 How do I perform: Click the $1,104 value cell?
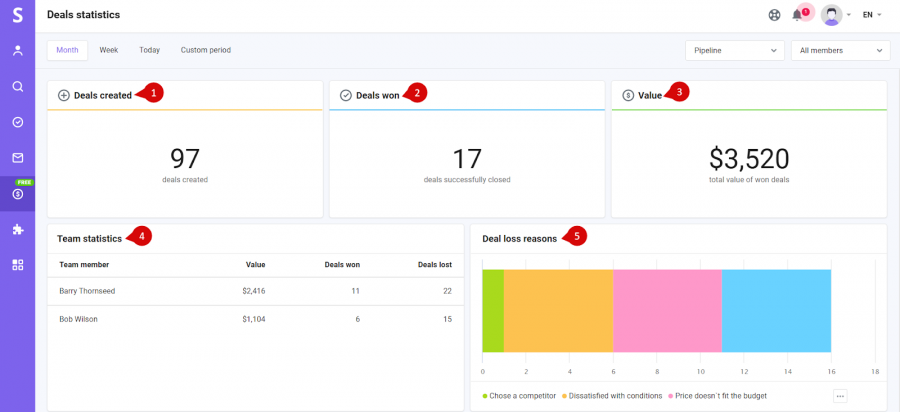[254, 319]
